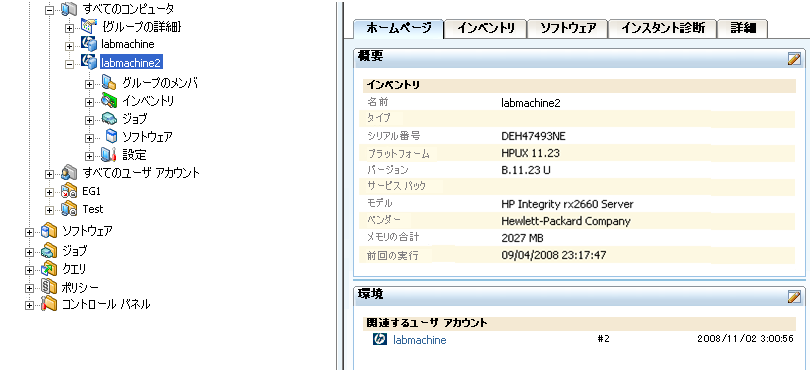810x370 pixels.
Task: Click the top-level ジョブ icon
Action: click(49, 251)
